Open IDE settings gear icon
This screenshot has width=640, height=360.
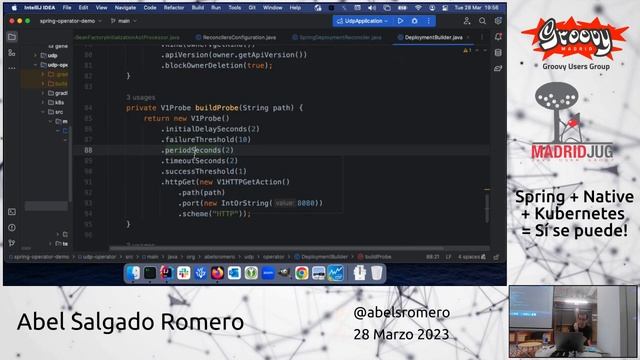pos(498,21)
